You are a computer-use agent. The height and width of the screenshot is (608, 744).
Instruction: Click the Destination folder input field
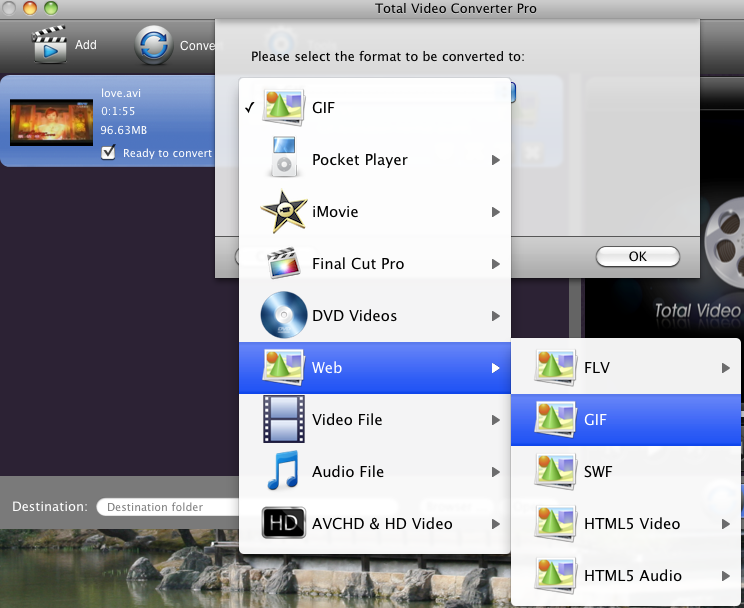(x=168, y=507)
